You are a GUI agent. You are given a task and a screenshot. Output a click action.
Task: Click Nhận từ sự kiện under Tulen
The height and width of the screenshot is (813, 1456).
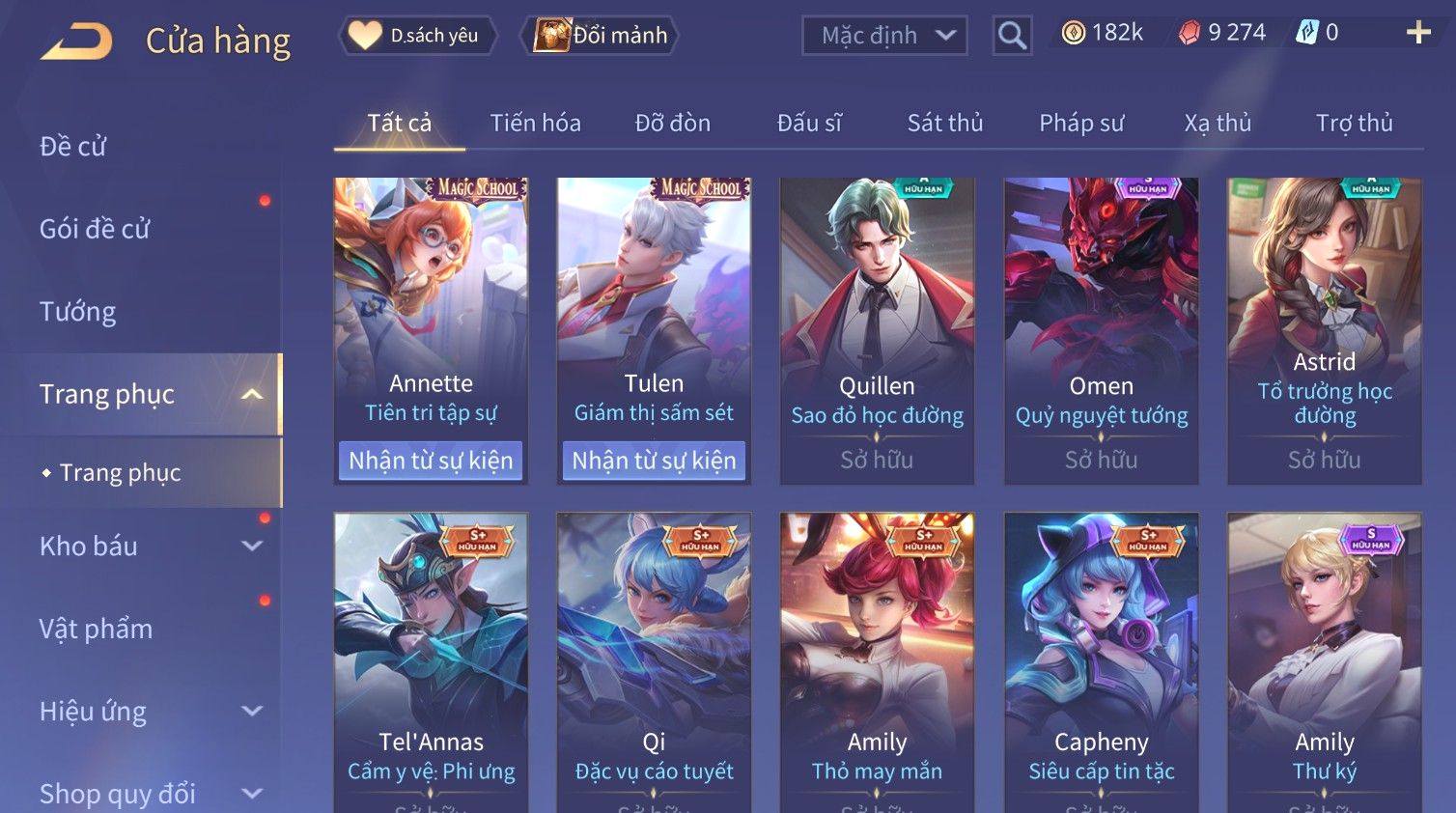coord(654,461)
